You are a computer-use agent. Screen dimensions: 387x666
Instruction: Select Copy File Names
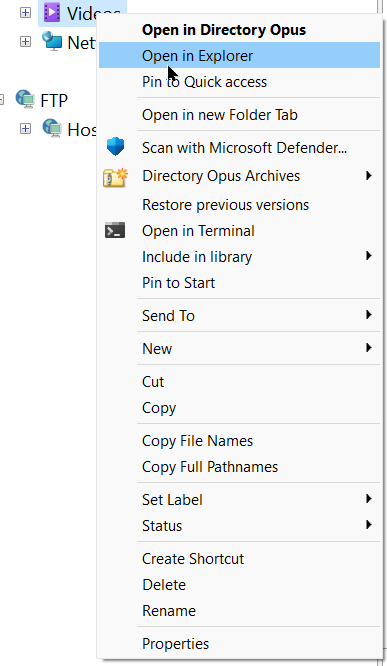[240, 440]
